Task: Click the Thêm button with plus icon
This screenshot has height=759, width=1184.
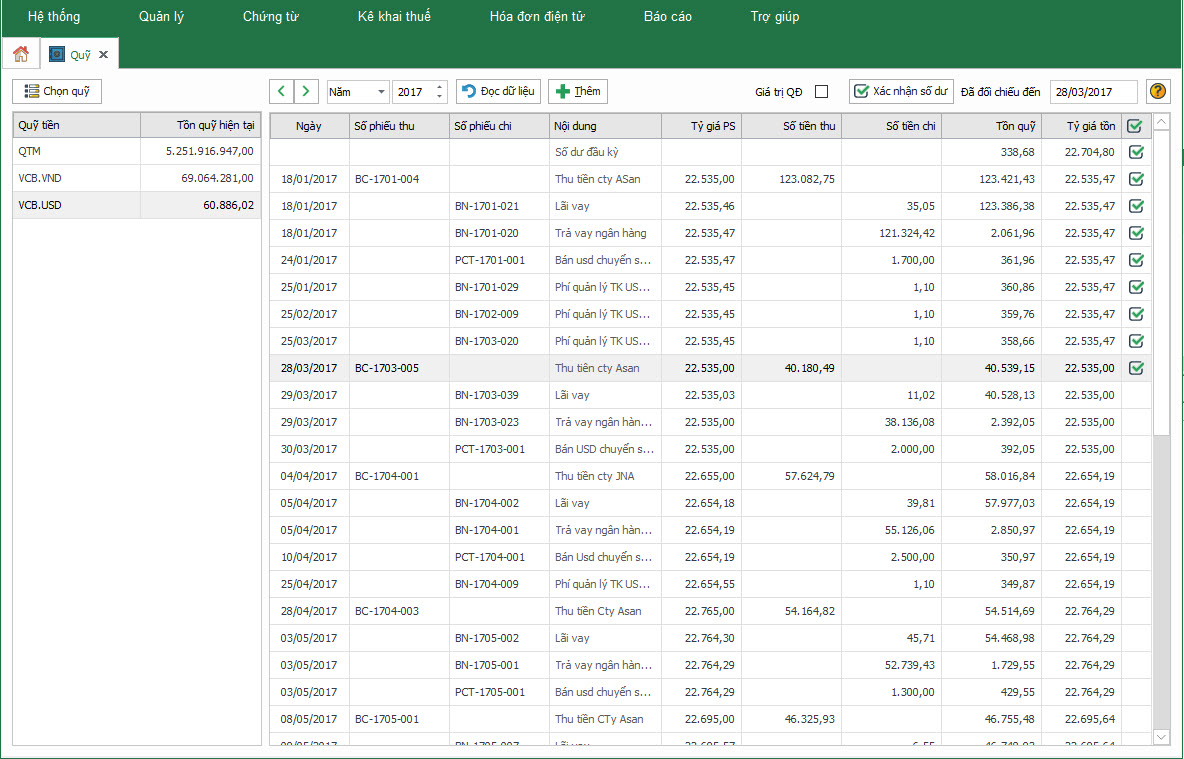Action: tap(578, 91)
